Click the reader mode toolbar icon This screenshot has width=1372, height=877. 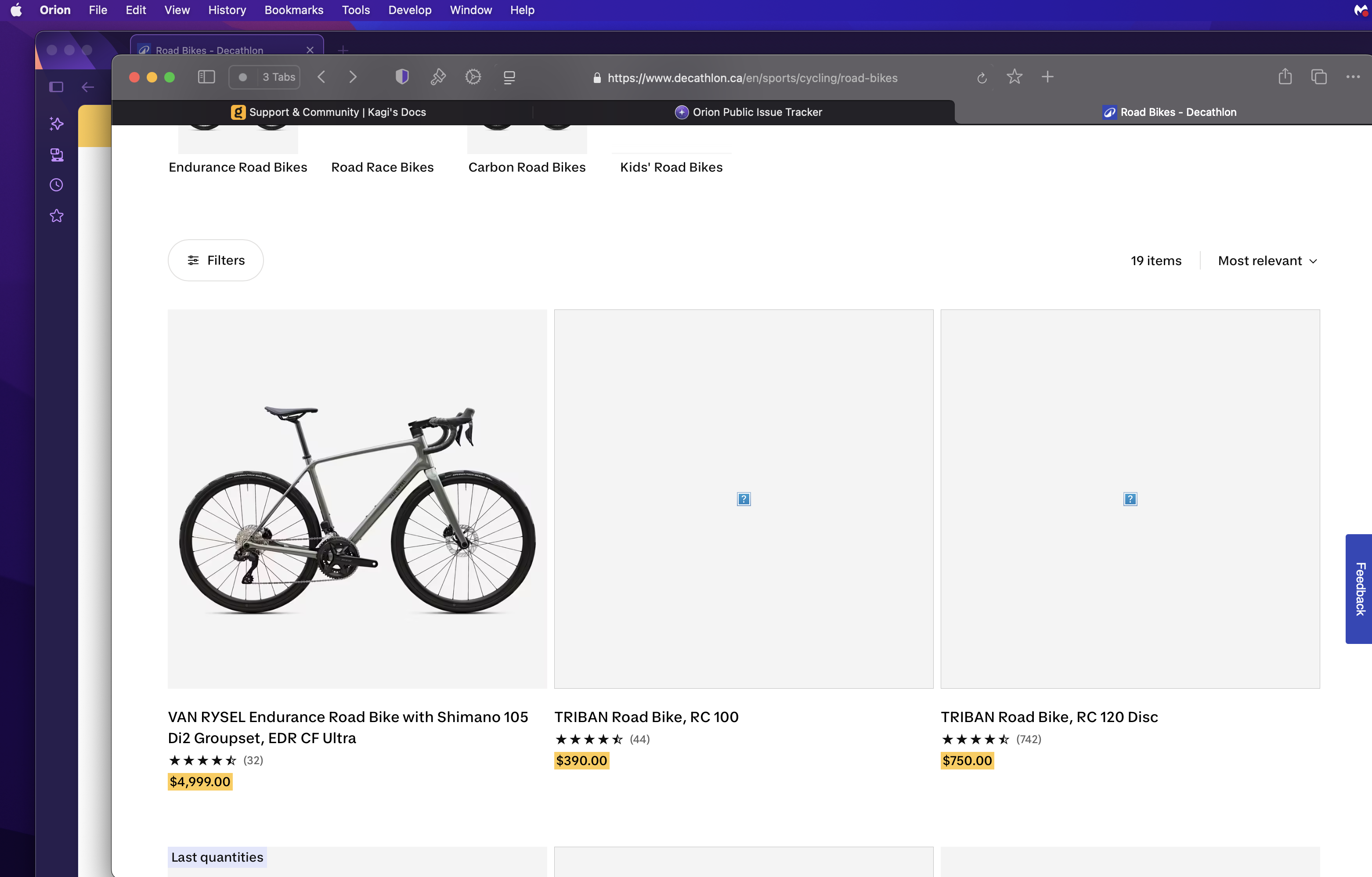[509, 77]
